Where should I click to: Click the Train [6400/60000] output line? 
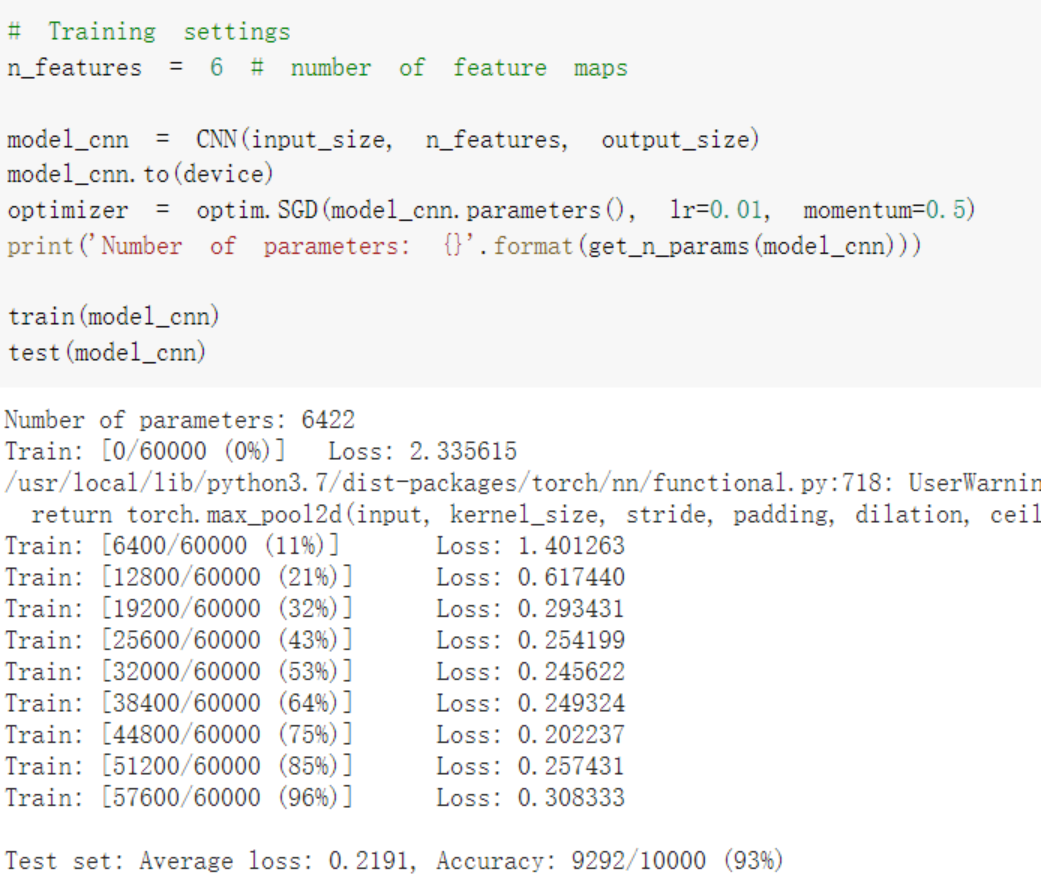click(314, 546)
